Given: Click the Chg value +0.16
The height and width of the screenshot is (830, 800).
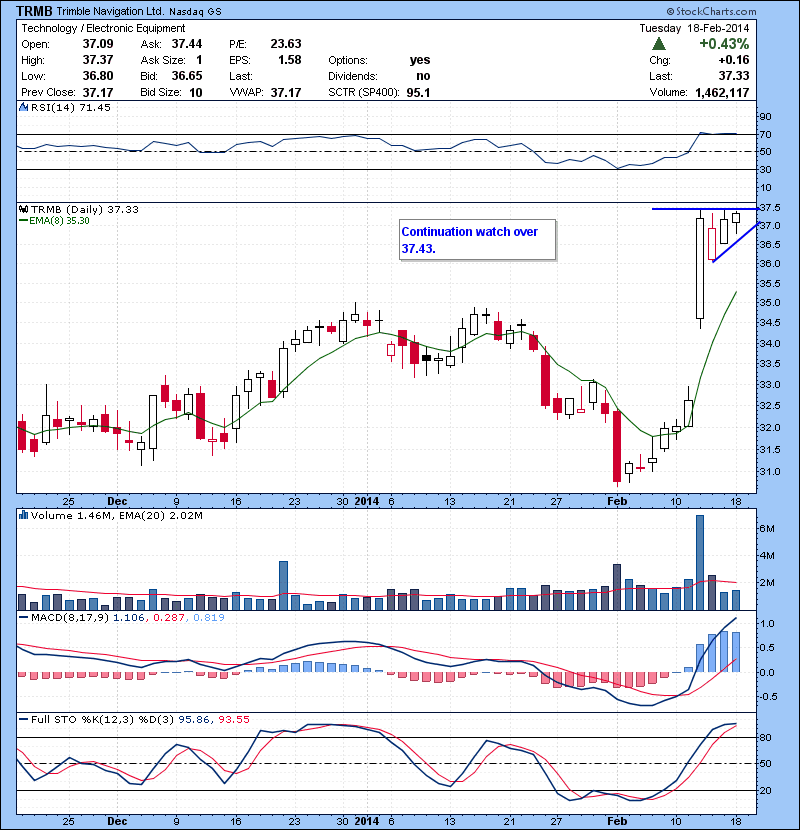Looking at the screenshot, I should [x=734, y=60].
